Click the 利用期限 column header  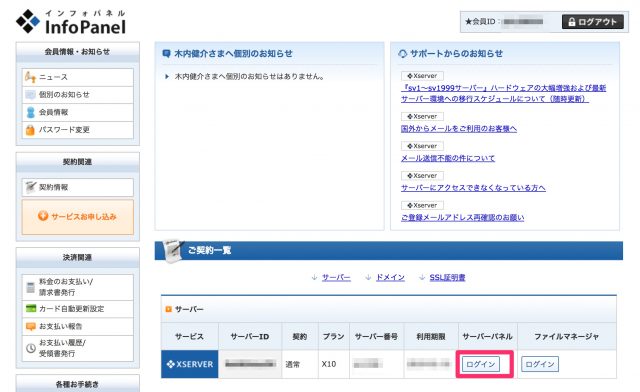[431, 336]
